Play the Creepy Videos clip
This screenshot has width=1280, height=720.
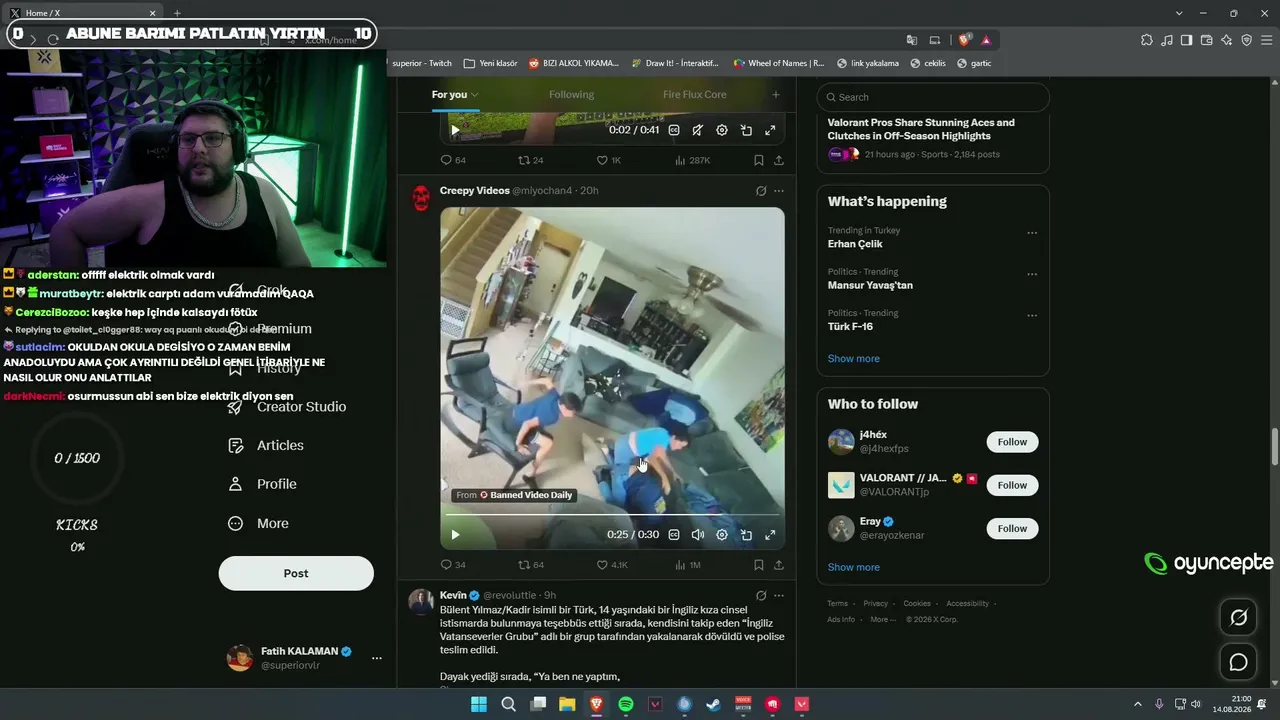(x=455, y=535)
